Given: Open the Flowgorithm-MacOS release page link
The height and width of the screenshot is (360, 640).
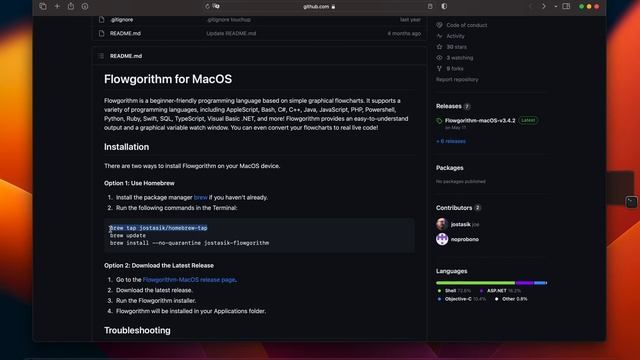Looking at the screenshot, I should [x=189, y=280].
